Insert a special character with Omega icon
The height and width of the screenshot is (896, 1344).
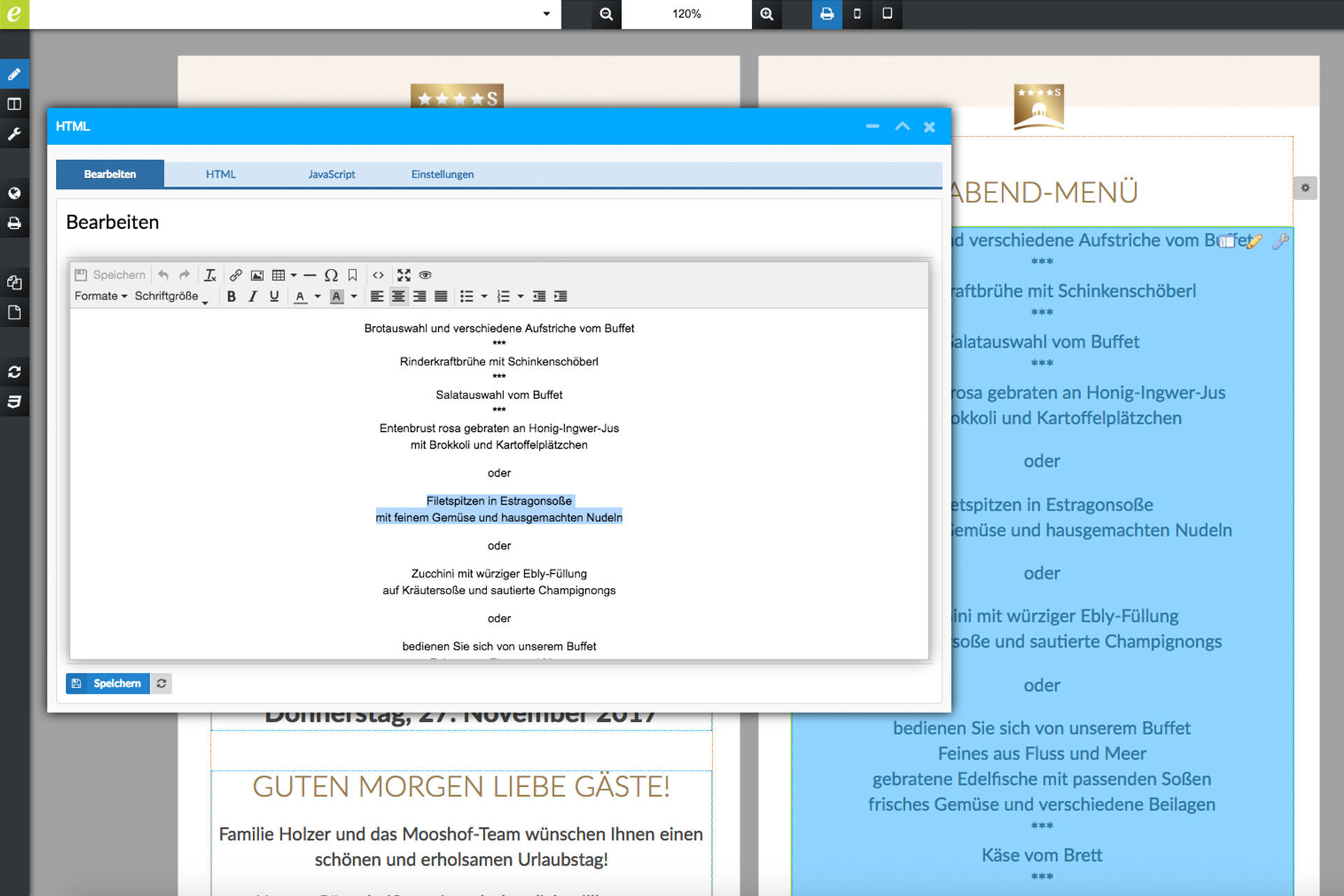331,275
